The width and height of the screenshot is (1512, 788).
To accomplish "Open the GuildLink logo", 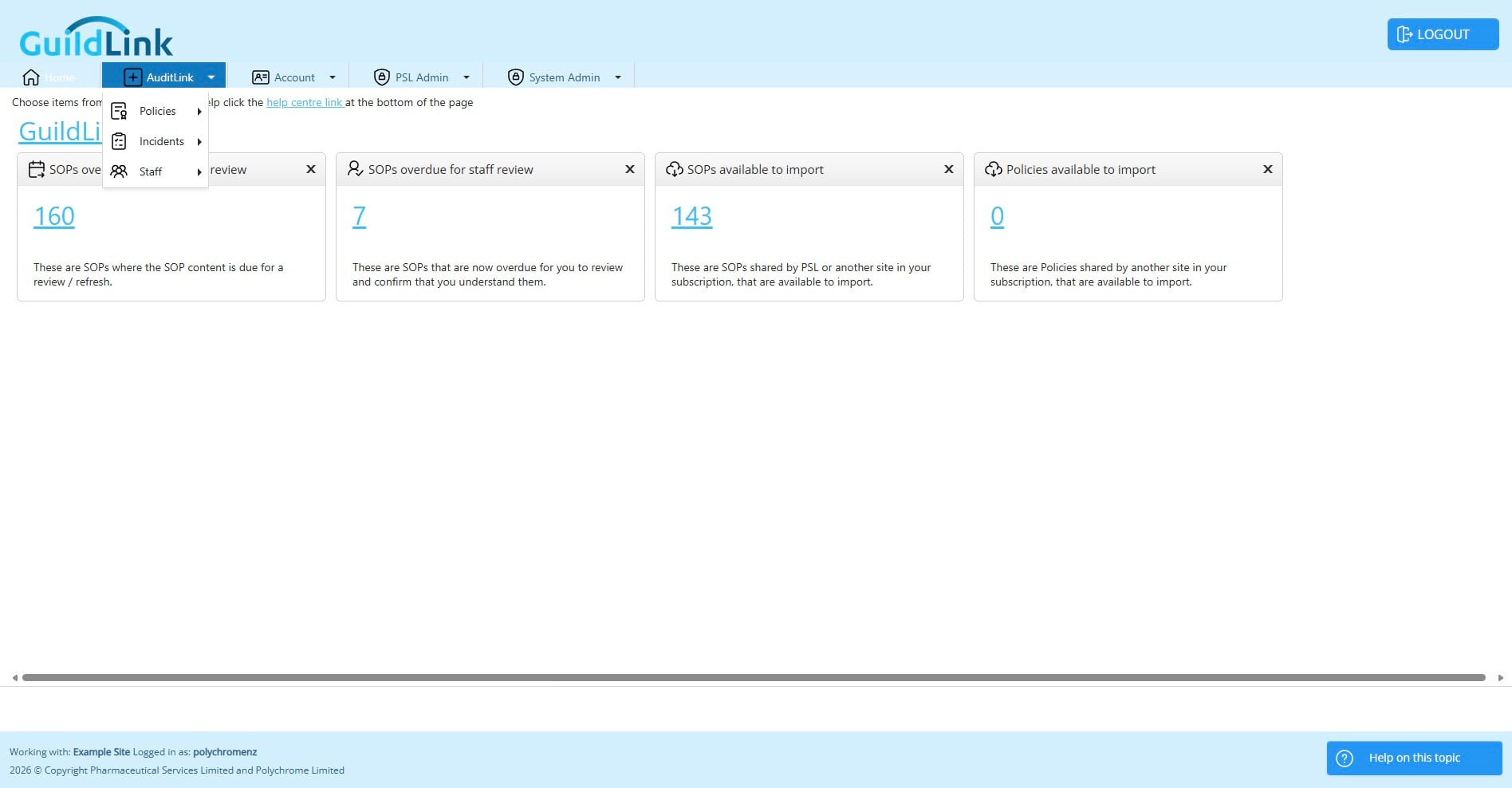I will 96,37.
